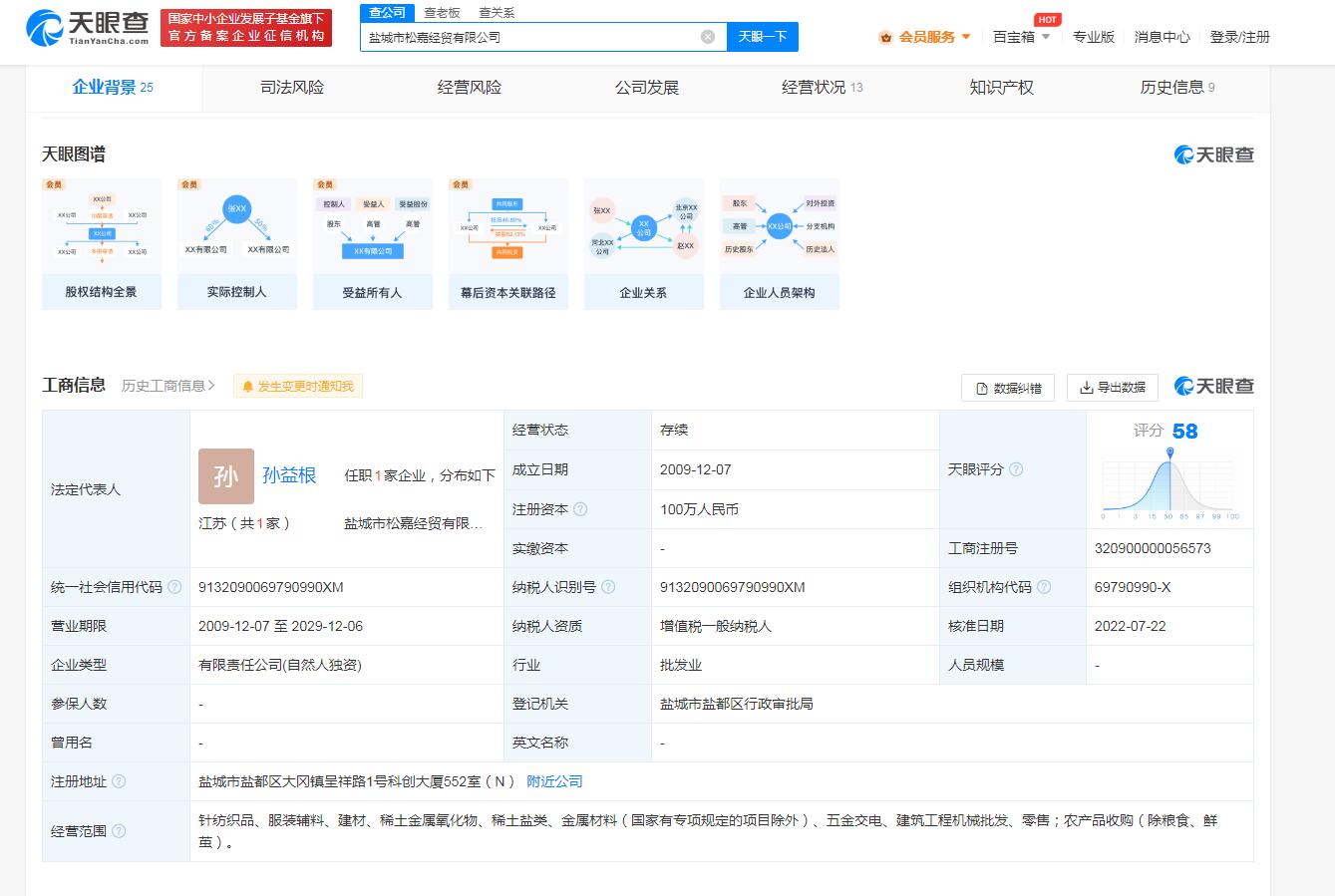Click 会员 badge on 受益所有人 card
Image resolution: width=1335 pixels, height=896 pixels.
(324, 184)
